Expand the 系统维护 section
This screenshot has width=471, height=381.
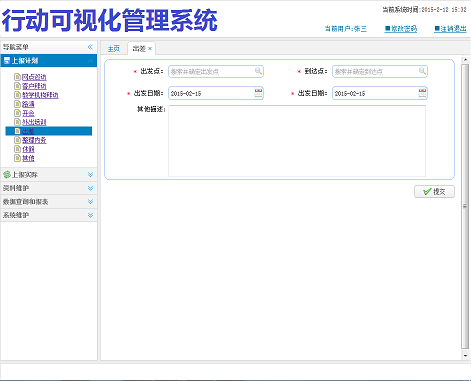[90, 215]
